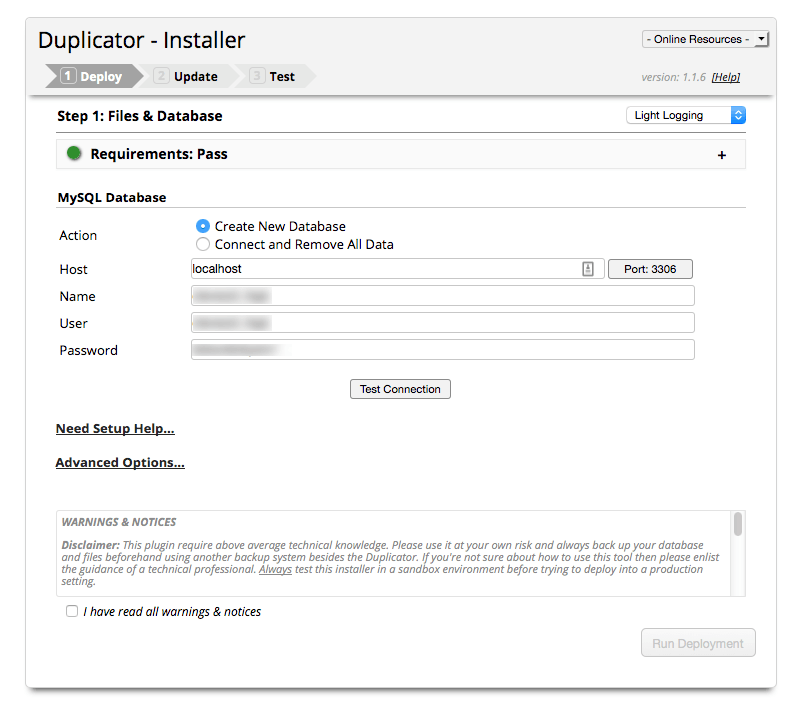Click the autofill icon in Host field

588,269
